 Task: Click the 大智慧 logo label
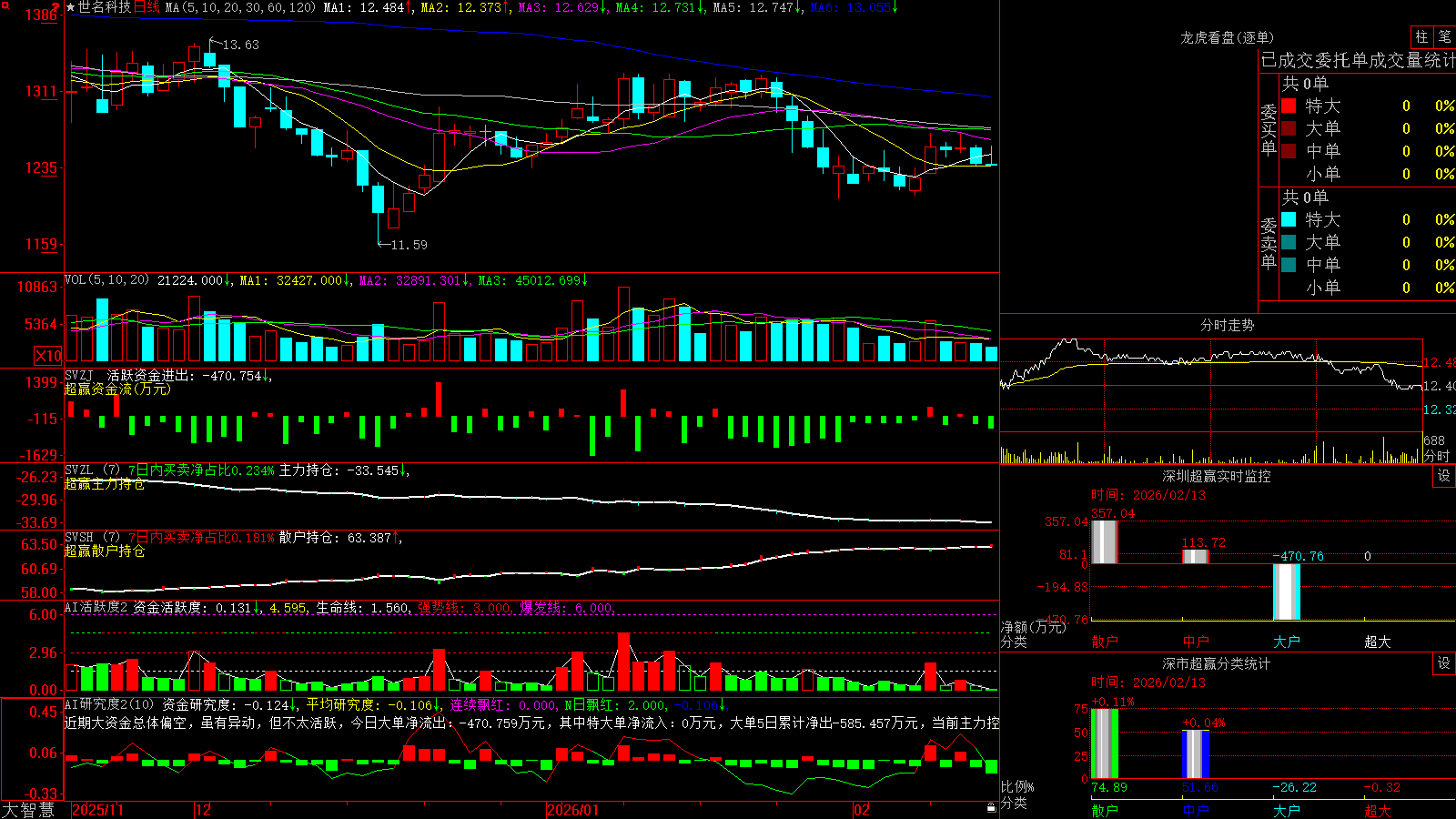point(28,809)
